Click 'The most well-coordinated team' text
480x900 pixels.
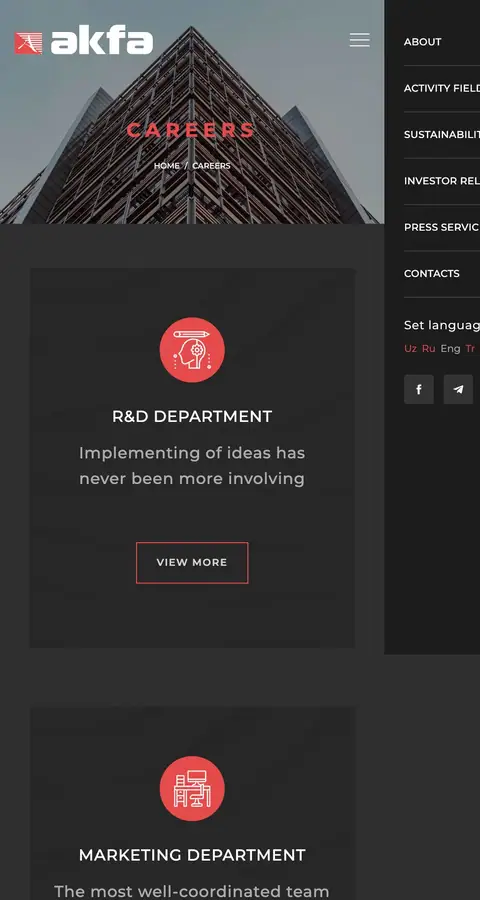(192, 891)
